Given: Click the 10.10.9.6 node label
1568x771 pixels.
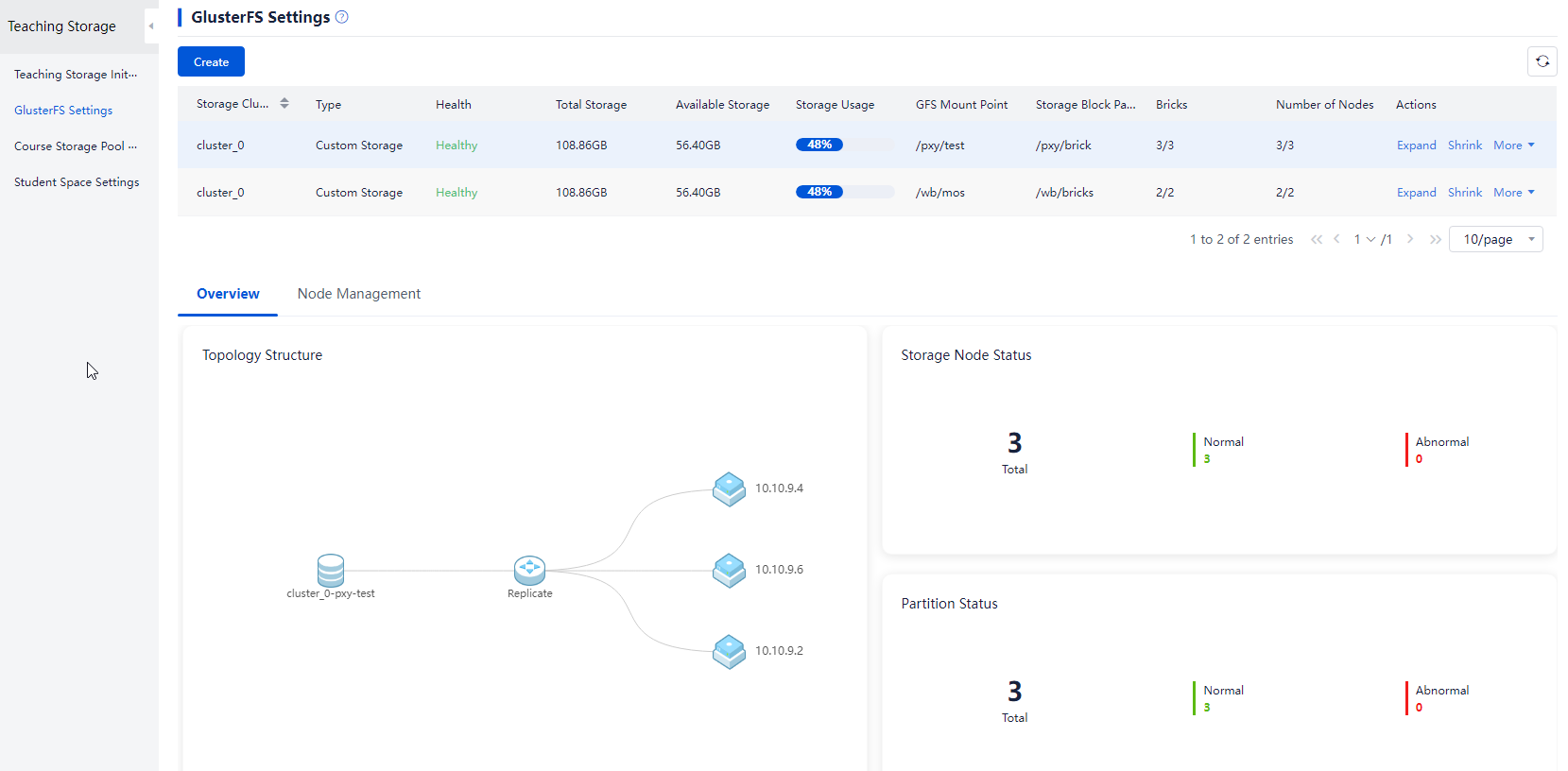Looking at the screenshot, I should tap(779, 570).
